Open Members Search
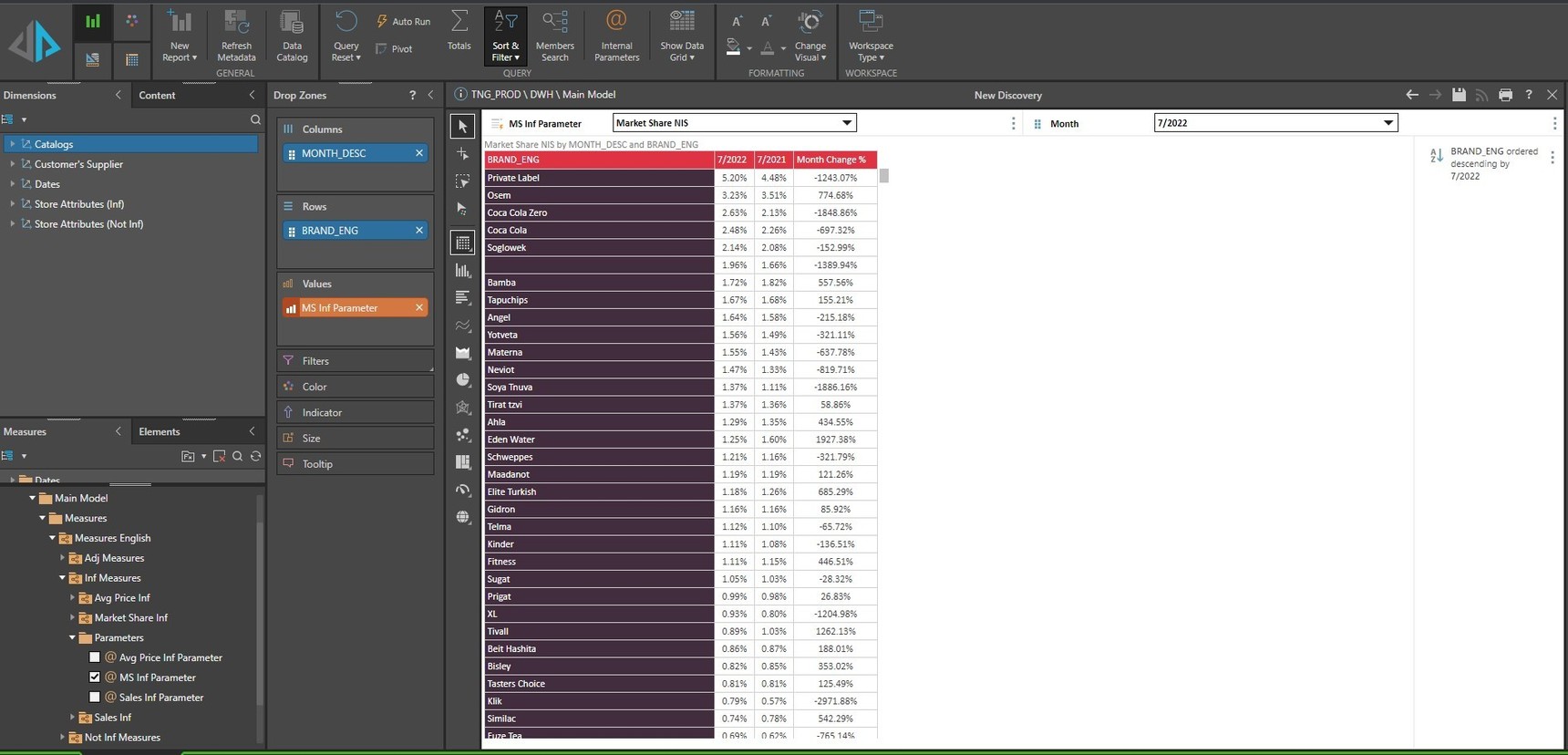This screenshot has width=1568, height=755. tap(554, 36)
